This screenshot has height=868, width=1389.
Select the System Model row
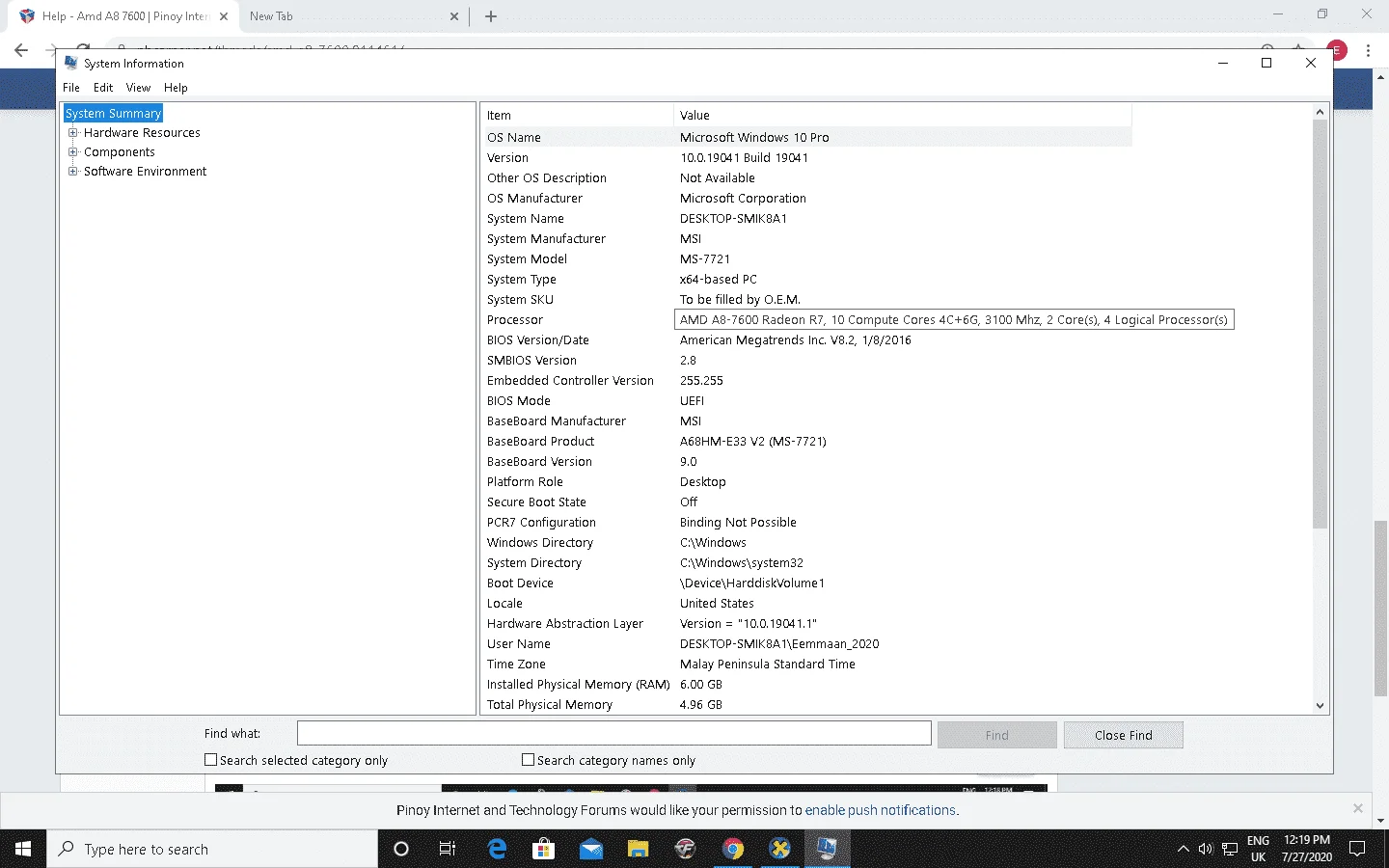pos(805,259)
